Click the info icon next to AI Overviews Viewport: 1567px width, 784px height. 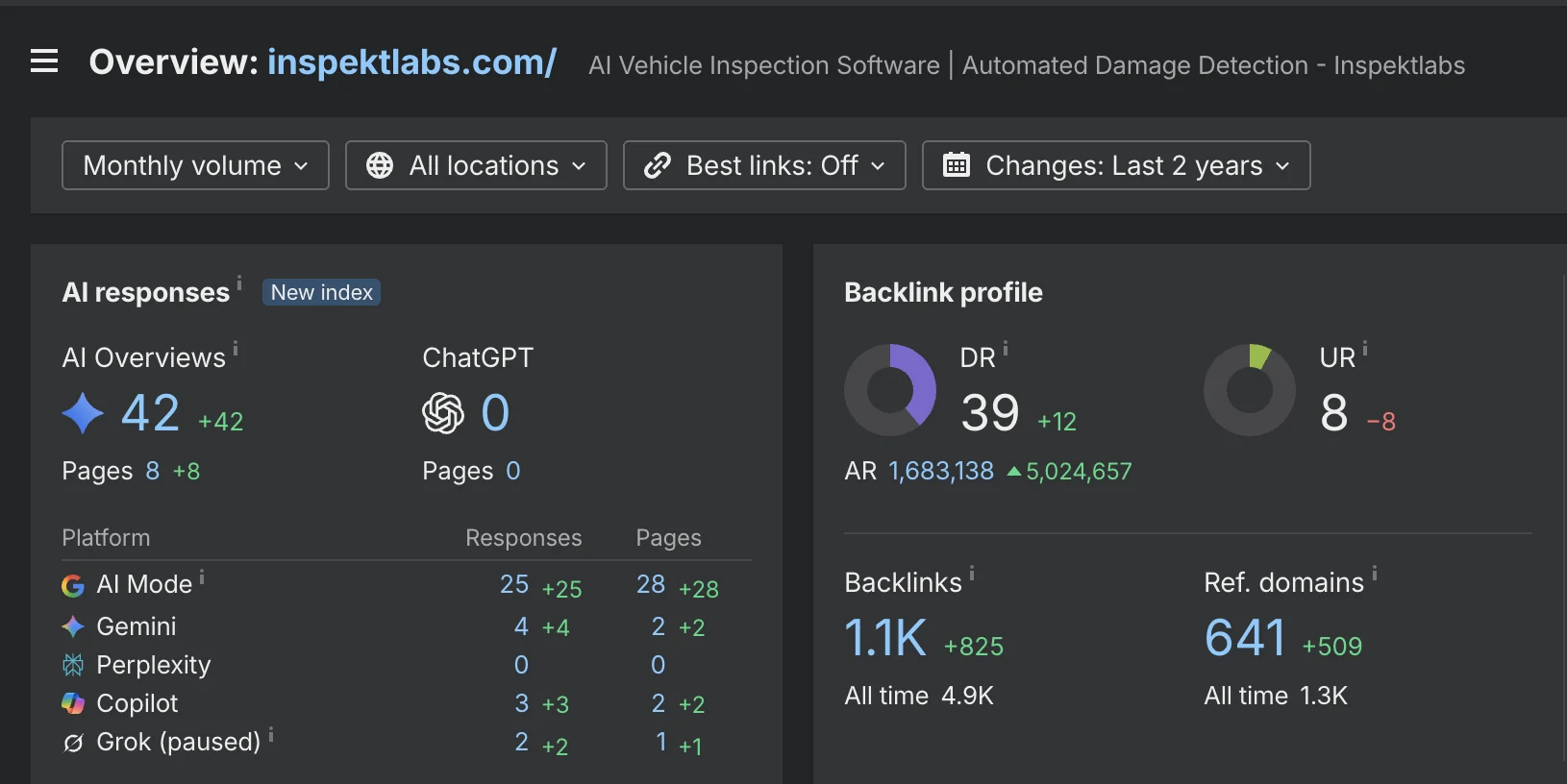click(x=236, y=349)
